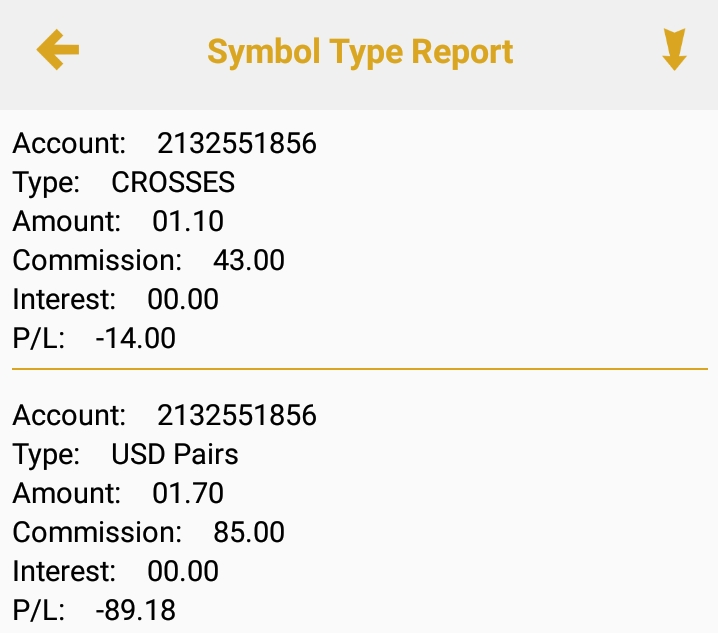This screenshot has width=718, height=633.
Task: Tap first account number 2132551856
Action: pyautogui.click(x=237, y=143)
